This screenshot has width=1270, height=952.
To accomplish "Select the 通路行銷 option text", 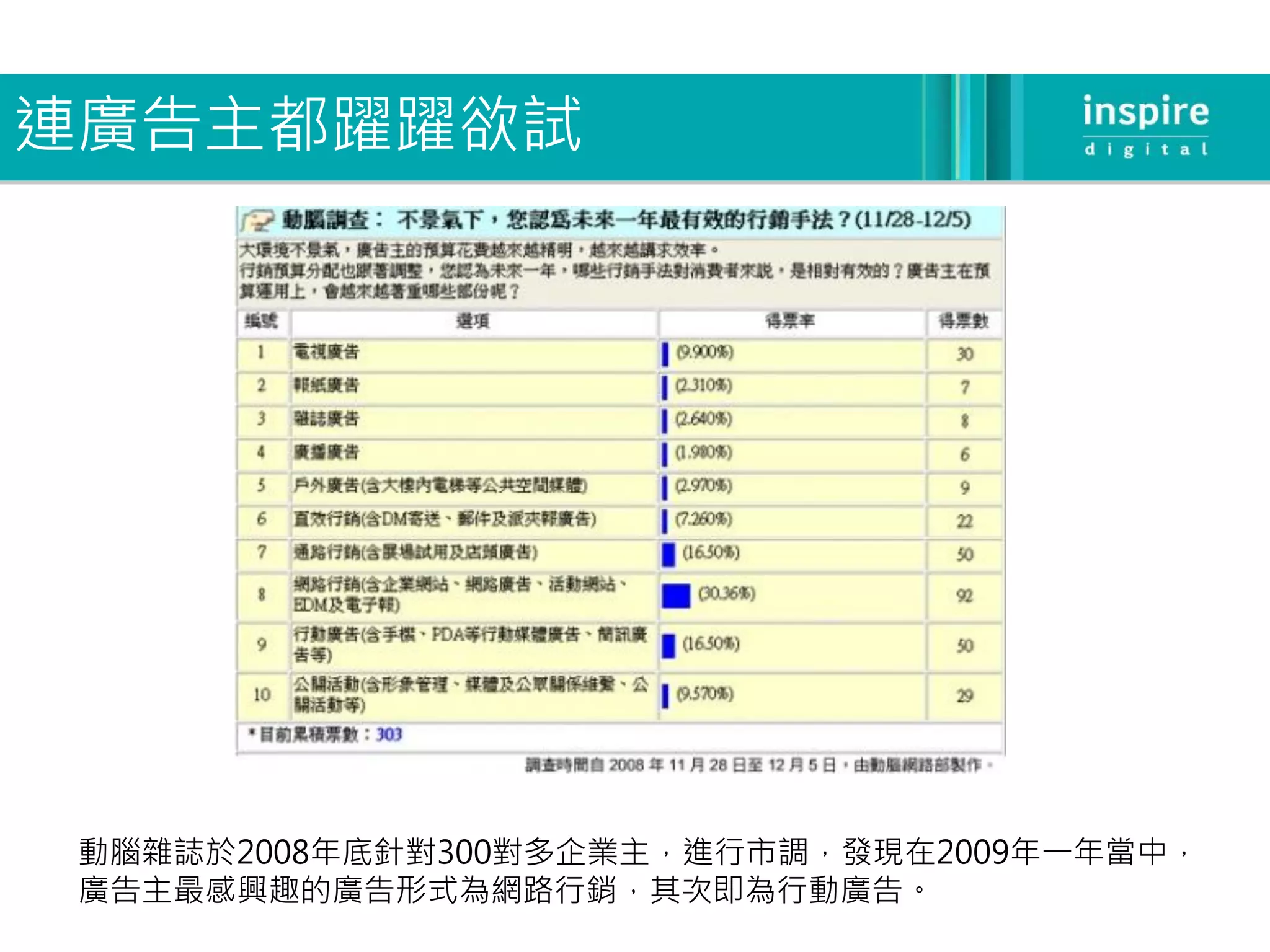I will coord(415,552).
